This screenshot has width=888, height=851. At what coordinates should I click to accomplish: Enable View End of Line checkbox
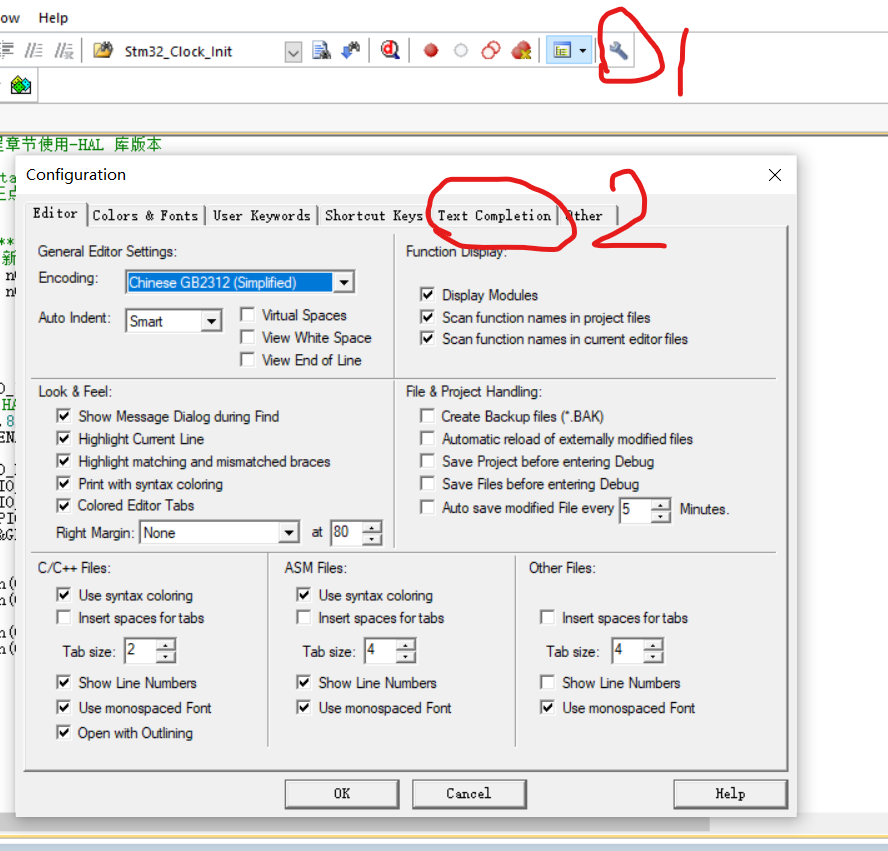pos(247,360)
